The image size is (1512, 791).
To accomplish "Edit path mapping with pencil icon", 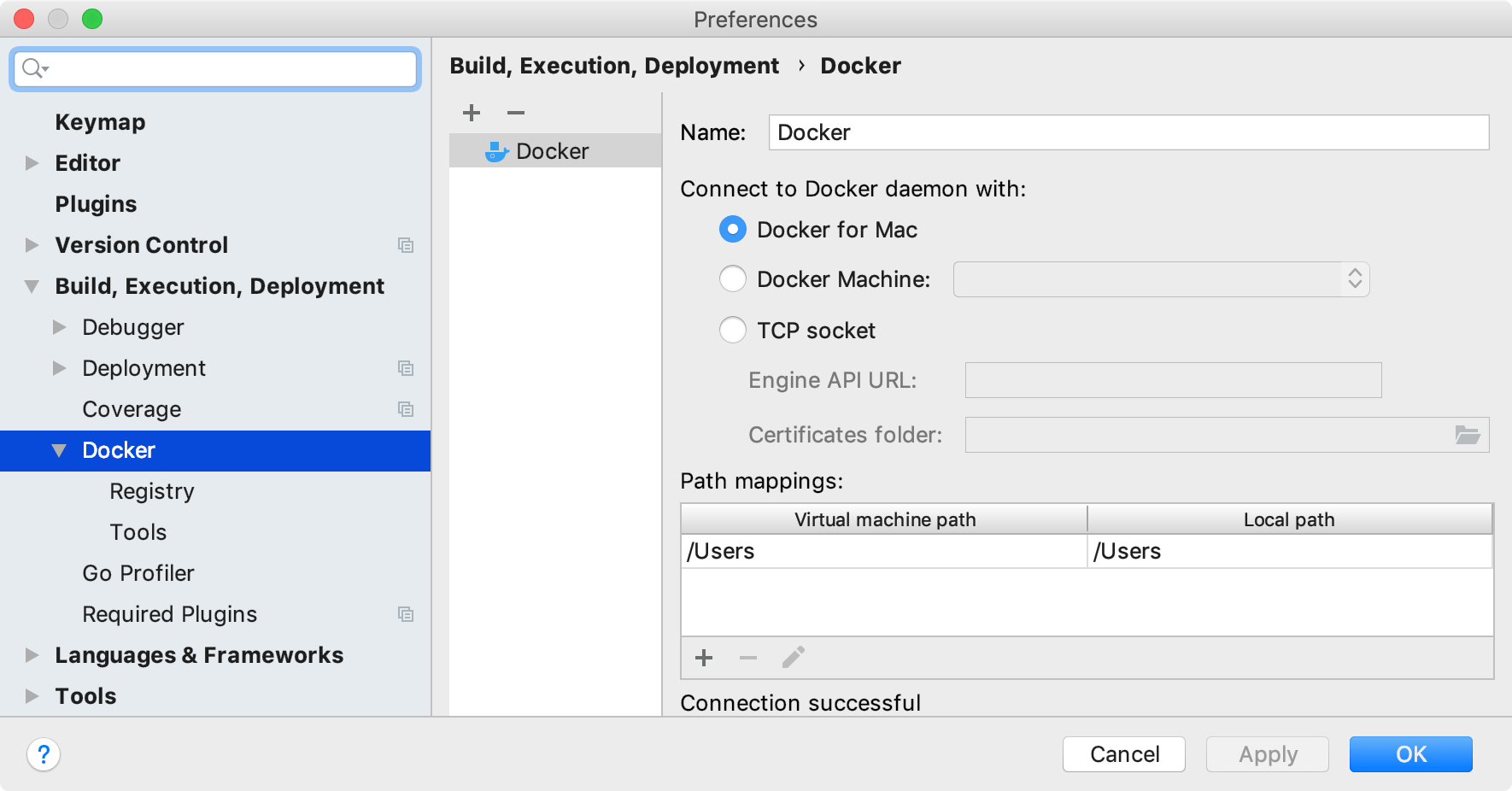I will click(793, 658).
